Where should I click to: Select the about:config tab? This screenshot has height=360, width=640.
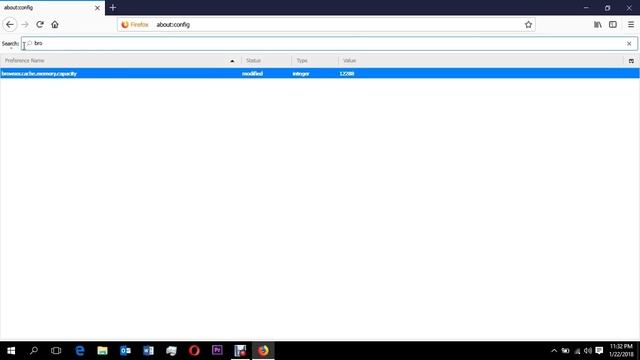point(52,8)
